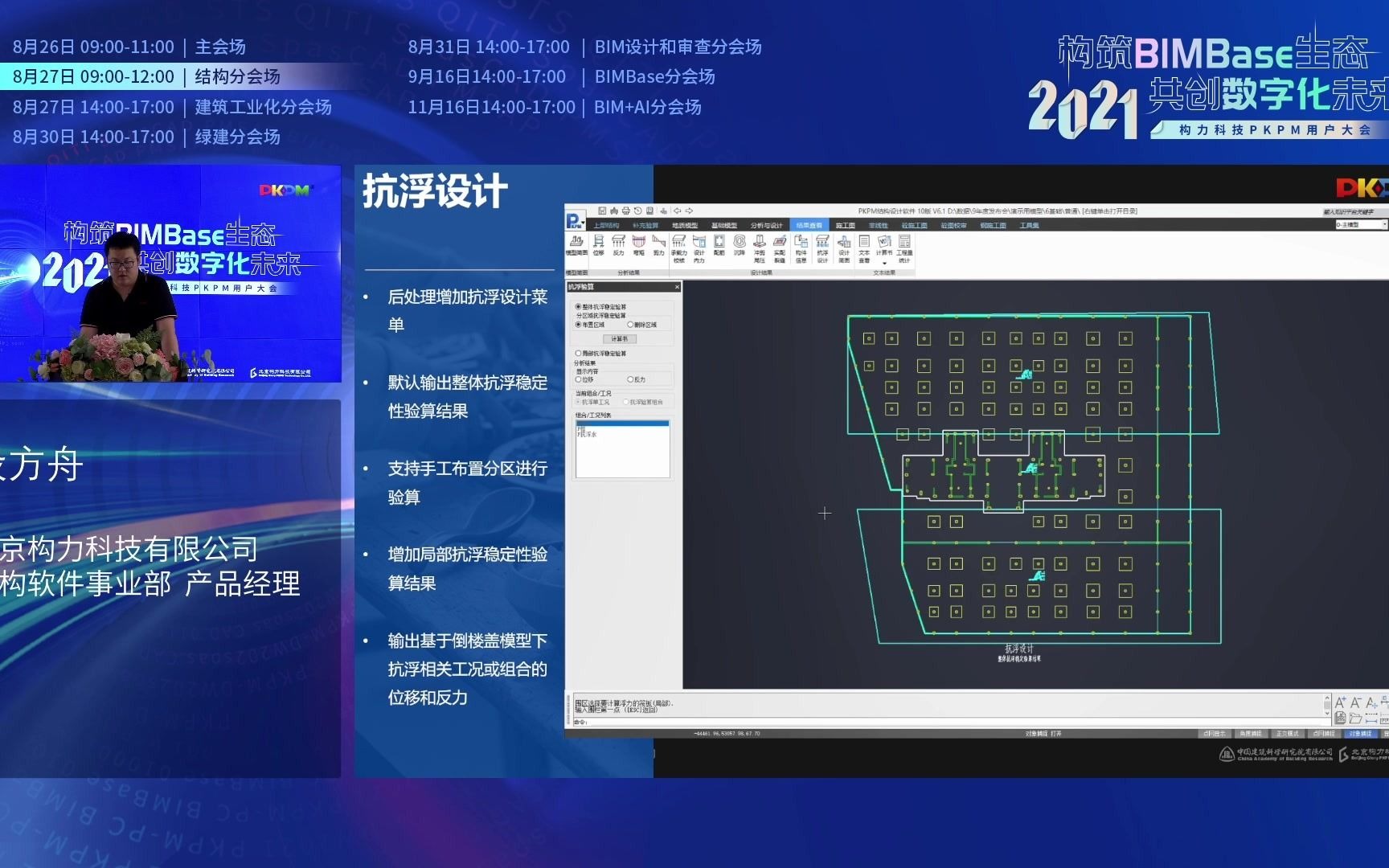Click the 计算书 button in 抗浮验算 panel

pyautogui.click(x=620, y=339)
